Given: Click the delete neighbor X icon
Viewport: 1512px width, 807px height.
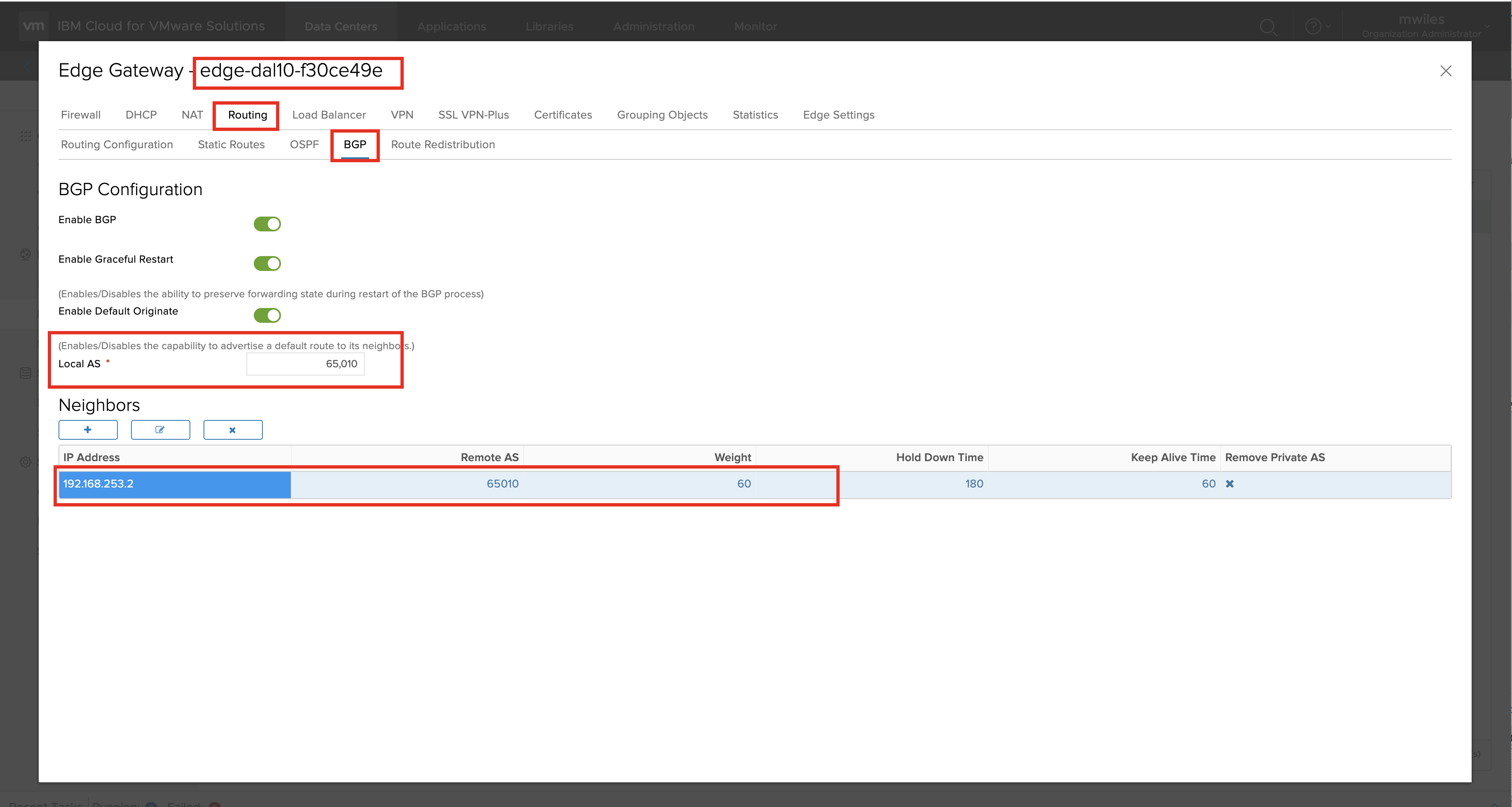Looking at the screenshot, I should (232, 429).
